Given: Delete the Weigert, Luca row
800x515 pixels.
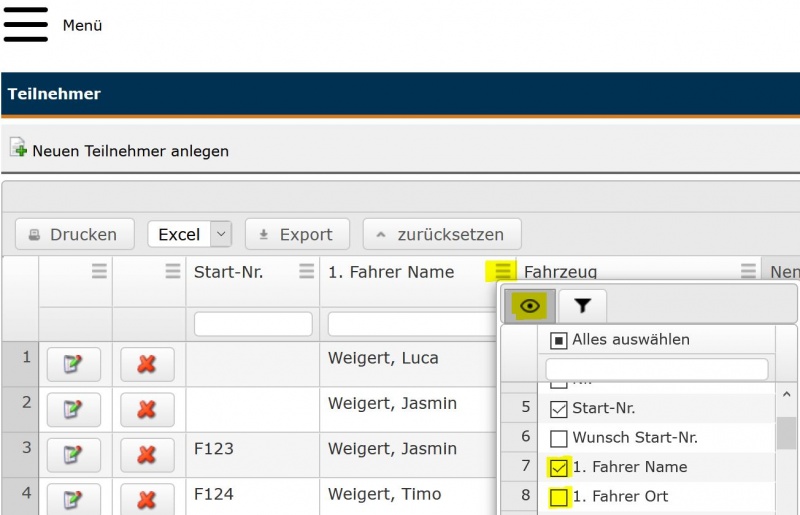Looking at the screenshot, I should (x=147, y=365).
